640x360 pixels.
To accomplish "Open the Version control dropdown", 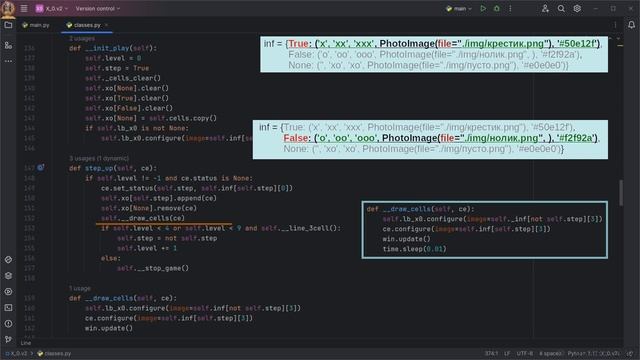I will coord(98,9).
